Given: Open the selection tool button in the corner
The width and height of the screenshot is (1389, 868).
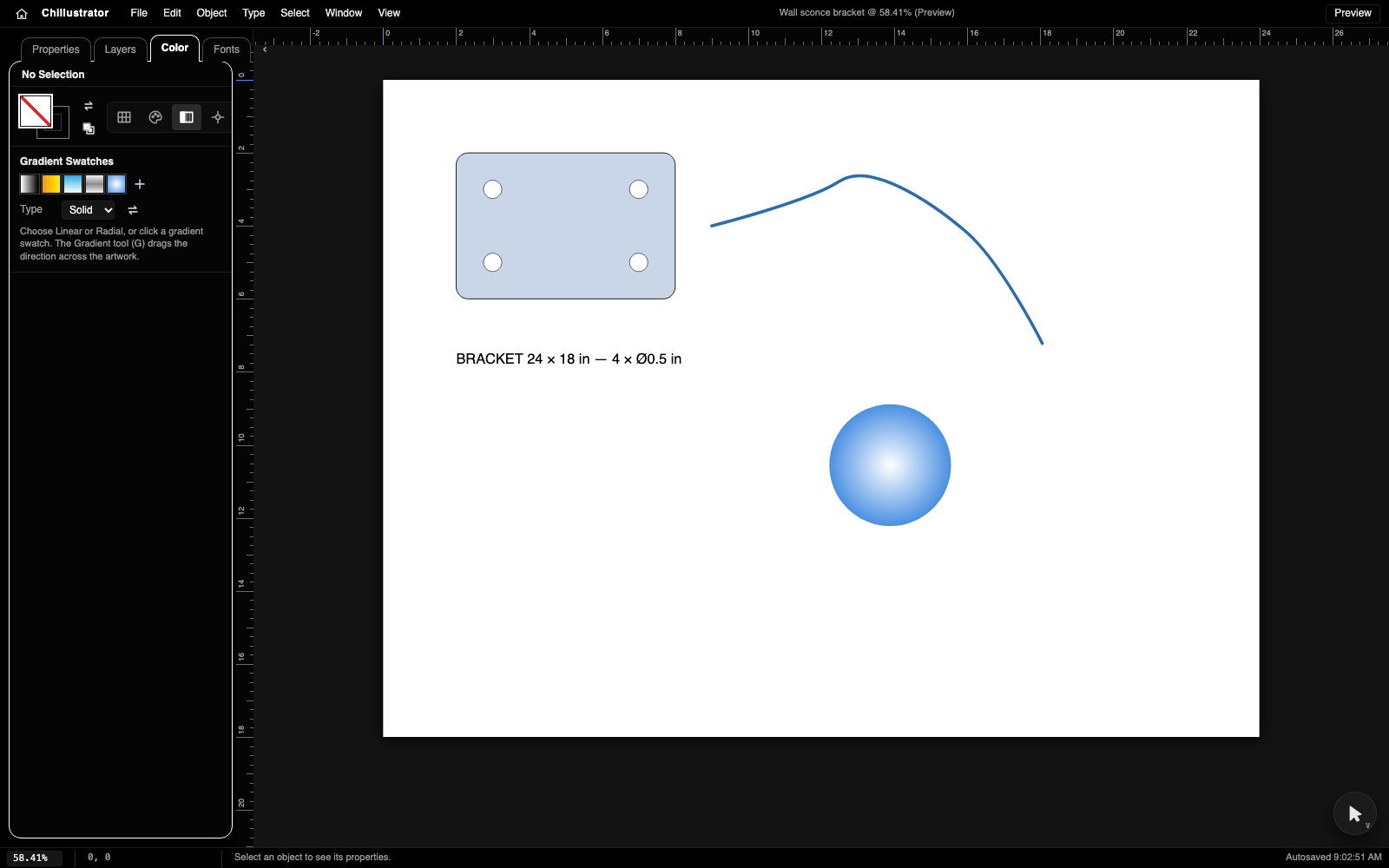Looking at the screenshot, I should tap(1355, 813).
